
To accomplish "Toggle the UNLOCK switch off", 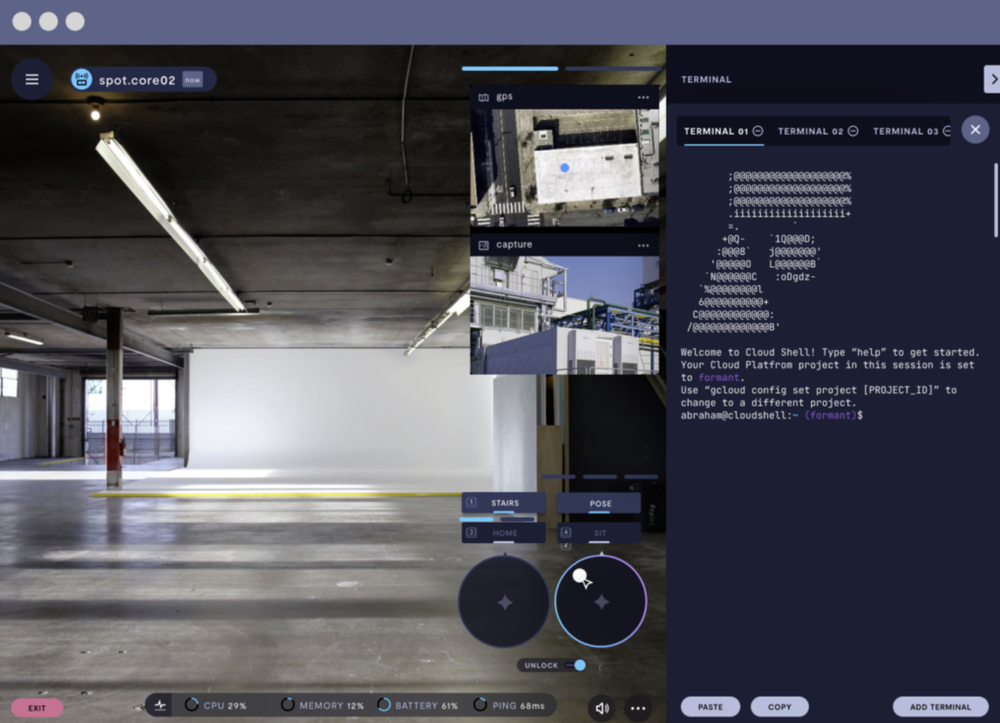I will click(579, 665).
